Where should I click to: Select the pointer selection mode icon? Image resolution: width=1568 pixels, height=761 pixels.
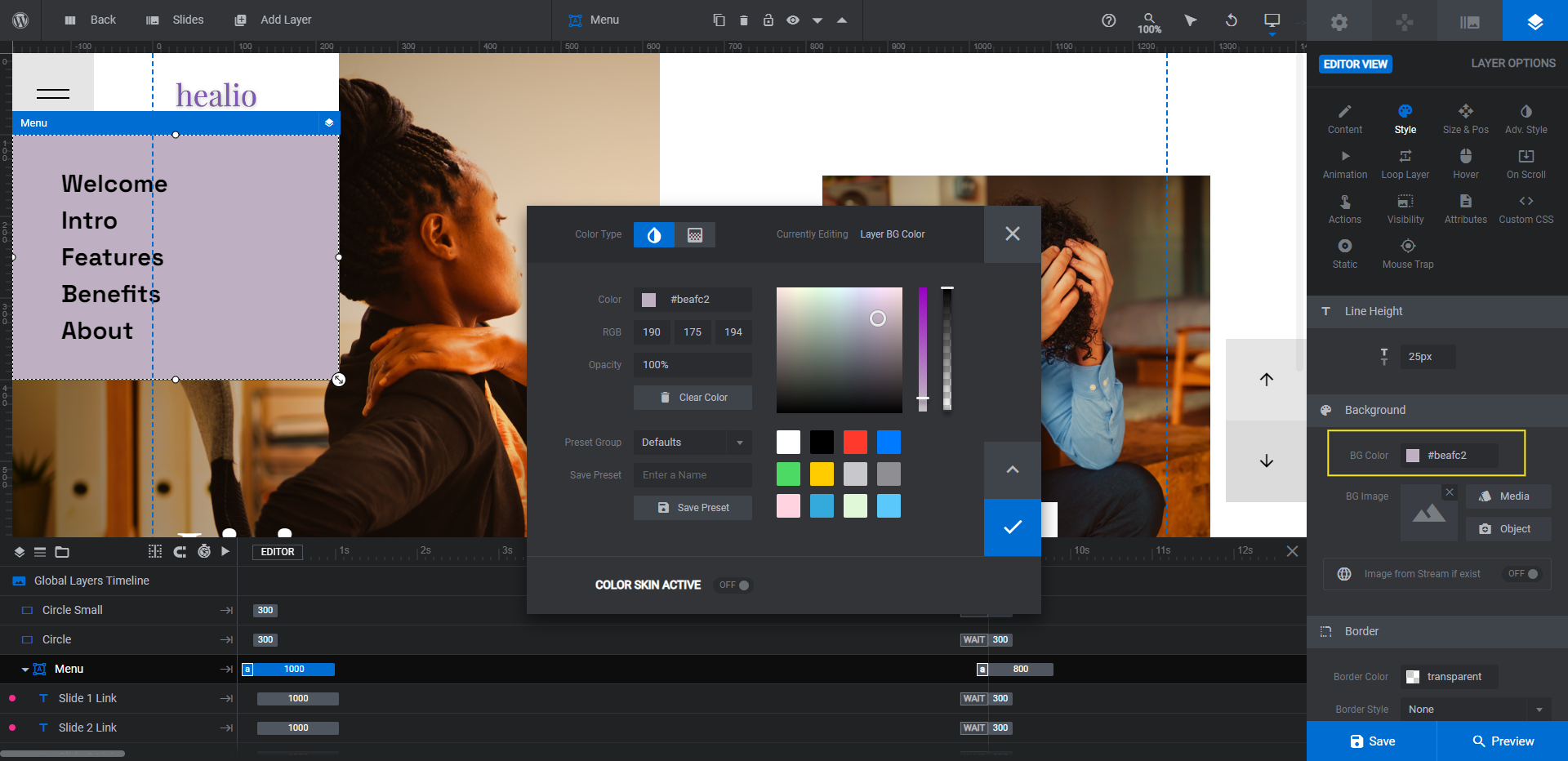click(x=1191, y=20)
